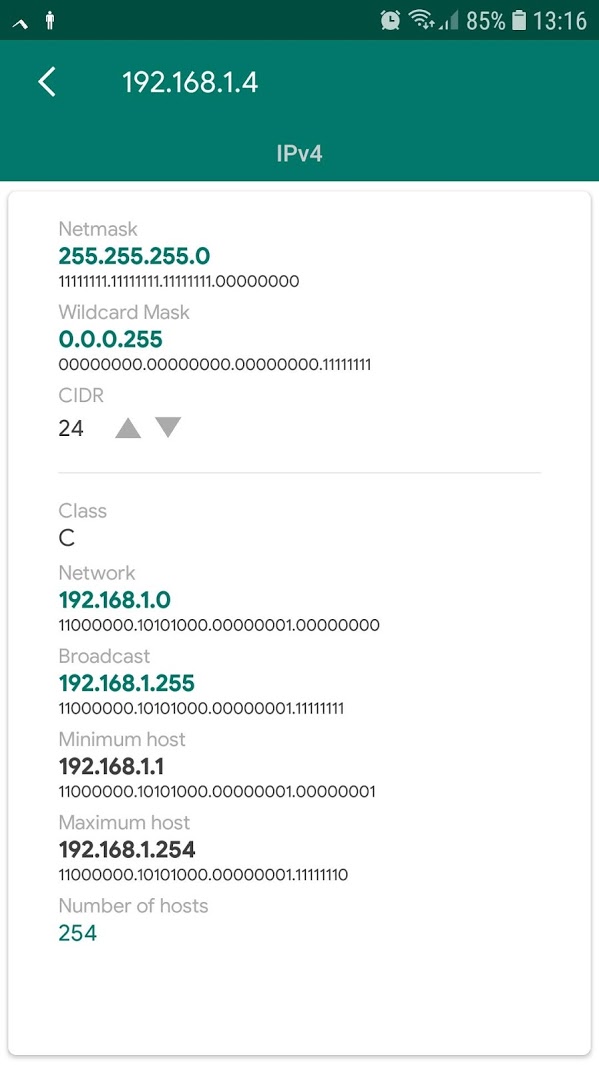The height and width of the screenshot is (1065, 599).
Task: Decrease CIDR with the down triangle
Action: (x=168, y=427)
